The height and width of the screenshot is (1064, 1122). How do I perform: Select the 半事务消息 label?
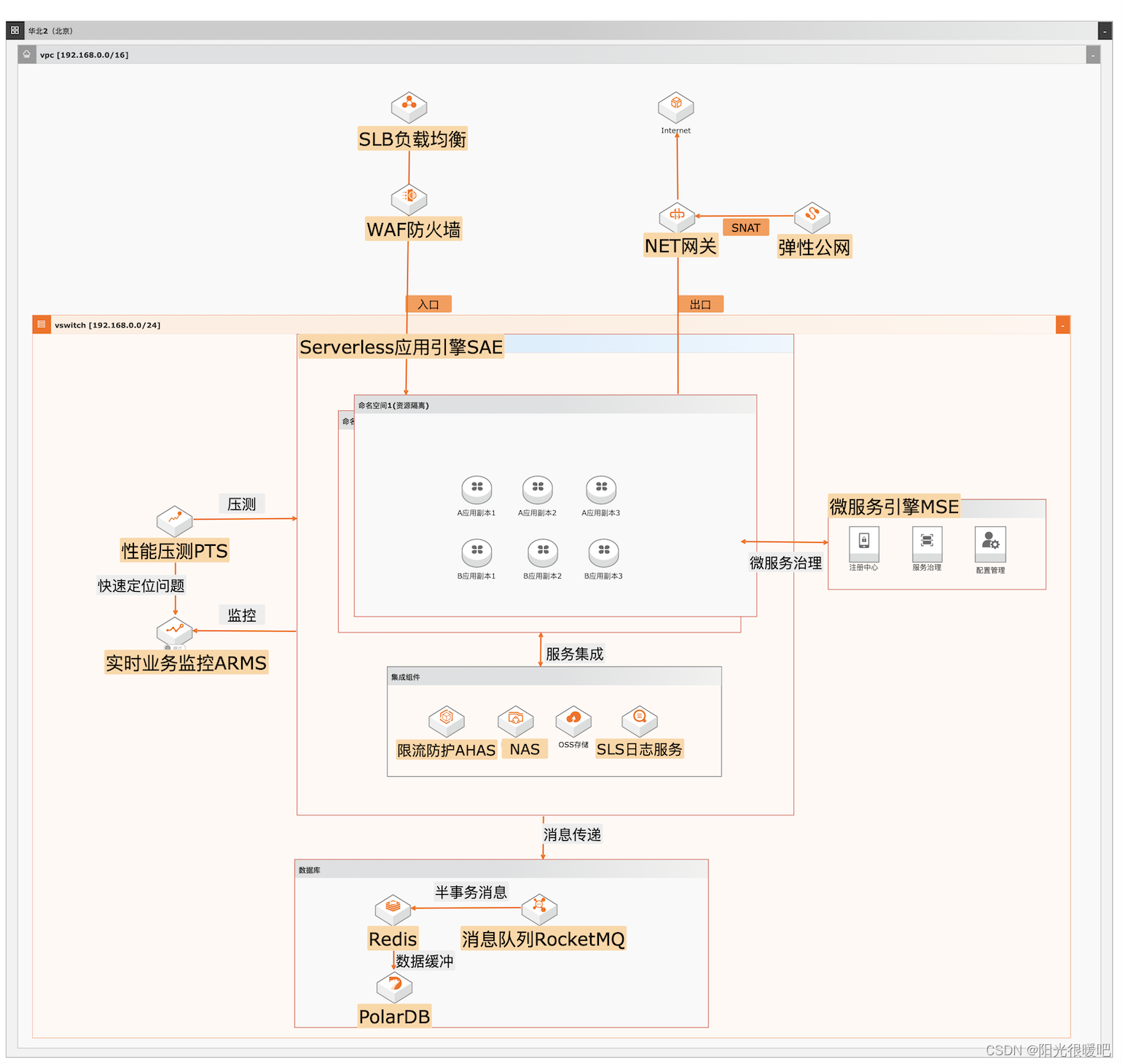pyautogui.click(x=471, y=892)
